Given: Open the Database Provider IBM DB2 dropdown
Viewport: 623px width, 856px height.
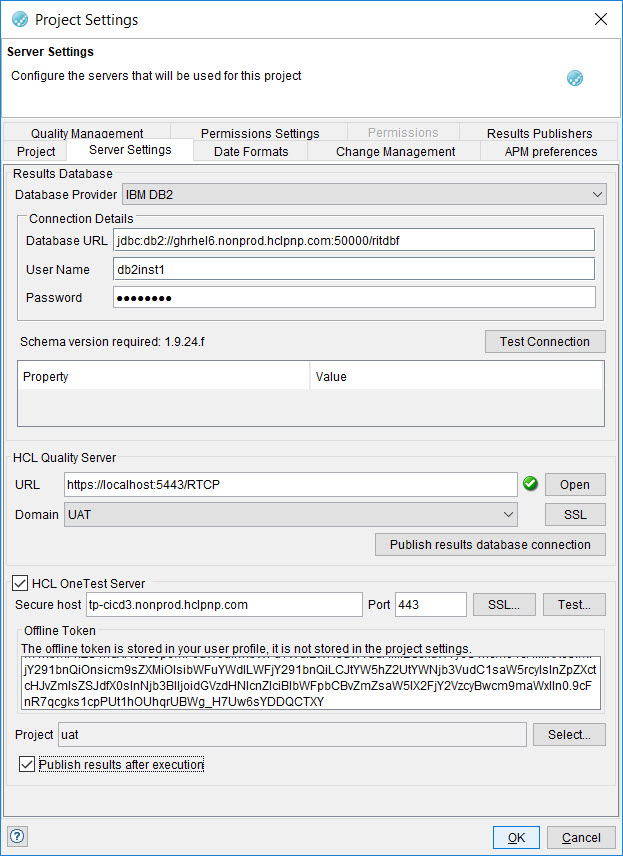Looking at the screenshot, I should 364,194.
